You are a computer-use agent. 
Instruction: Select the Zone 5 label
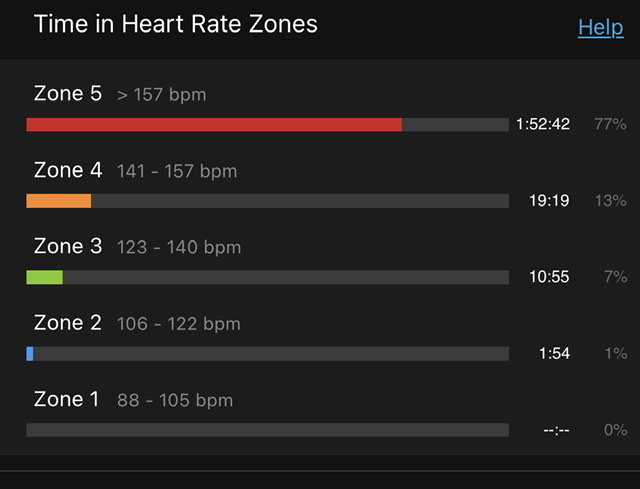point(68,93)
